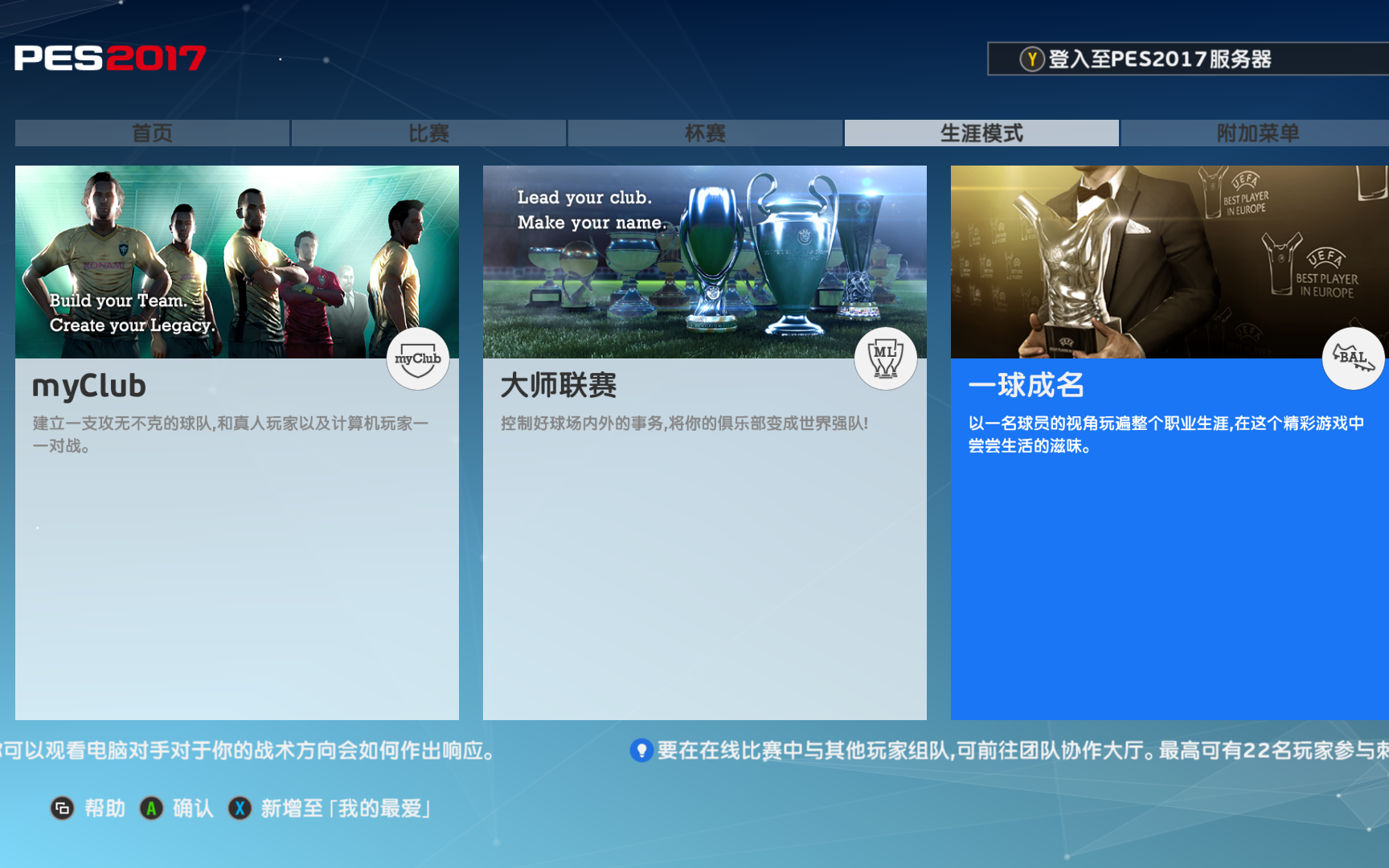1389x868 pixels.
Task: Select the 大师联赛 card title
Action: pyautogui.click(x=559, y=385)
